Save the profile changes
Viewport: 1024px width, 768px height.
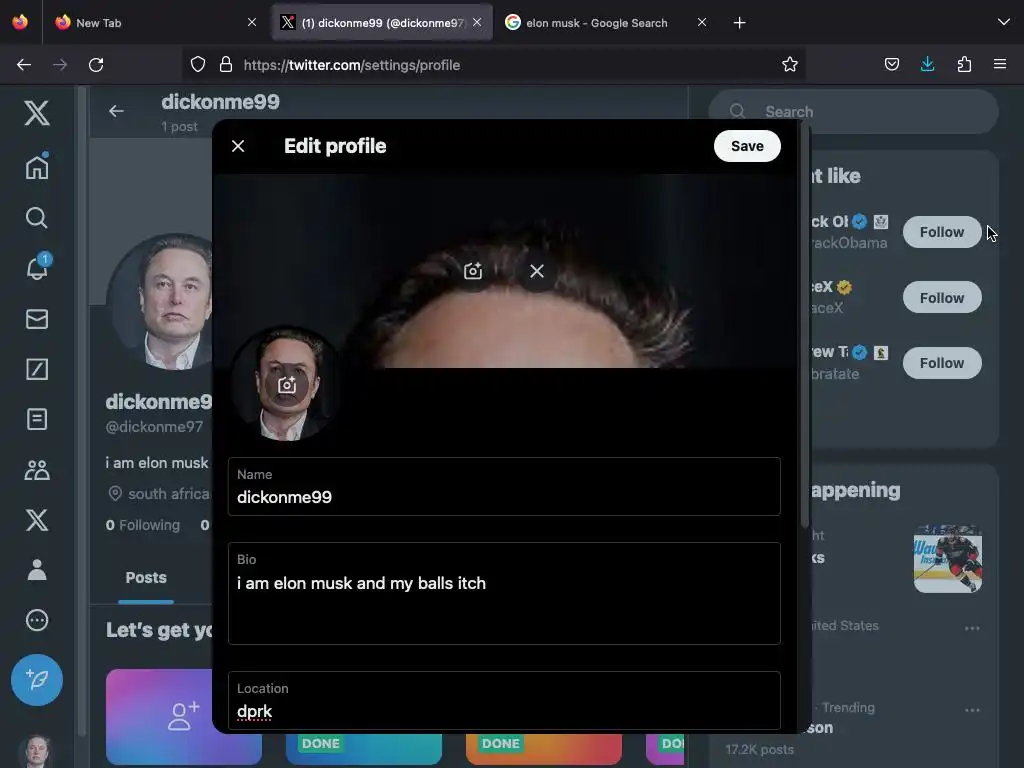[746, 146]
